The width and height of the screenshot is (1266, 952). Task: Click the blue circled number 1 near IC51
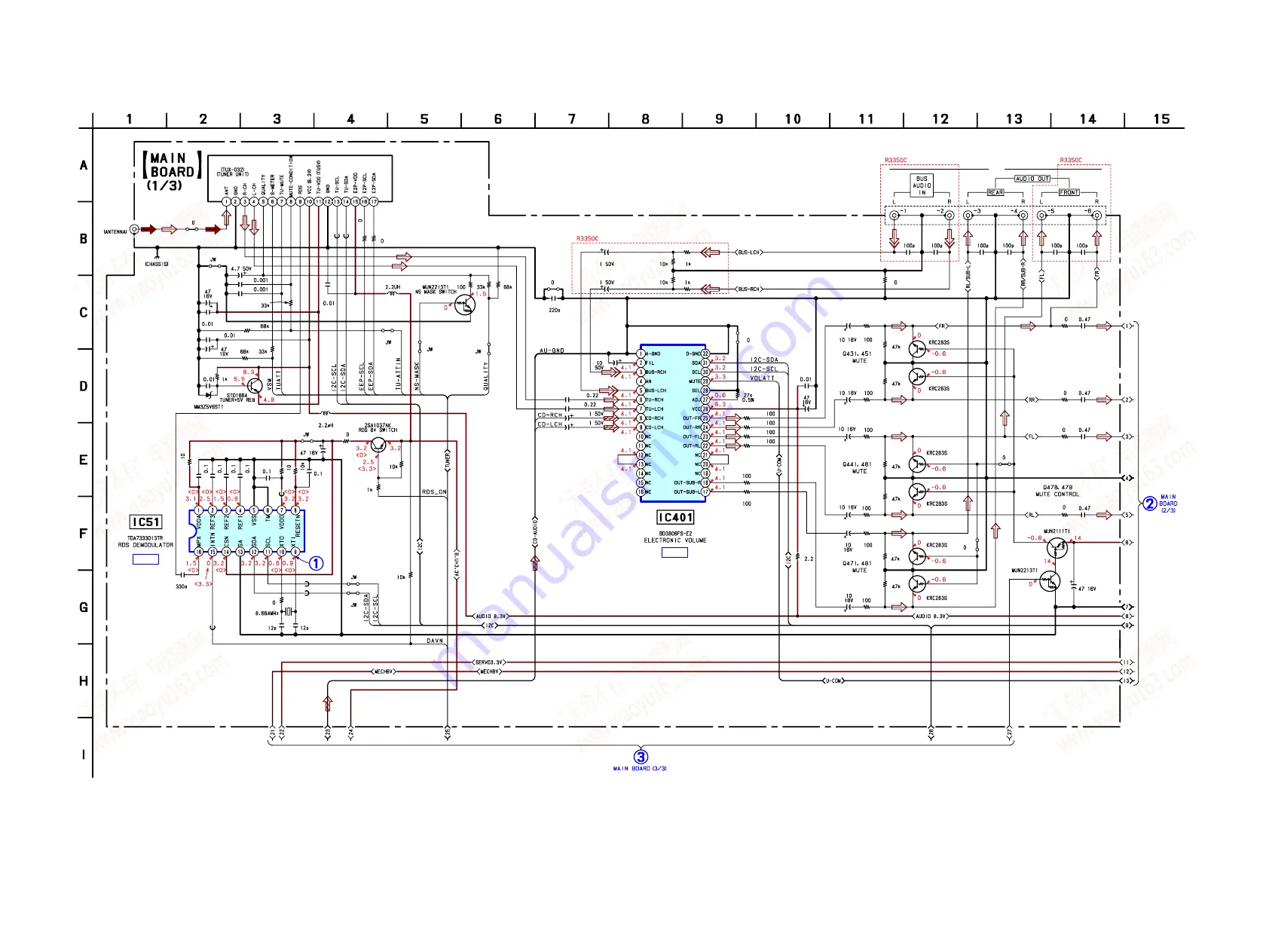tap(316, 563)
